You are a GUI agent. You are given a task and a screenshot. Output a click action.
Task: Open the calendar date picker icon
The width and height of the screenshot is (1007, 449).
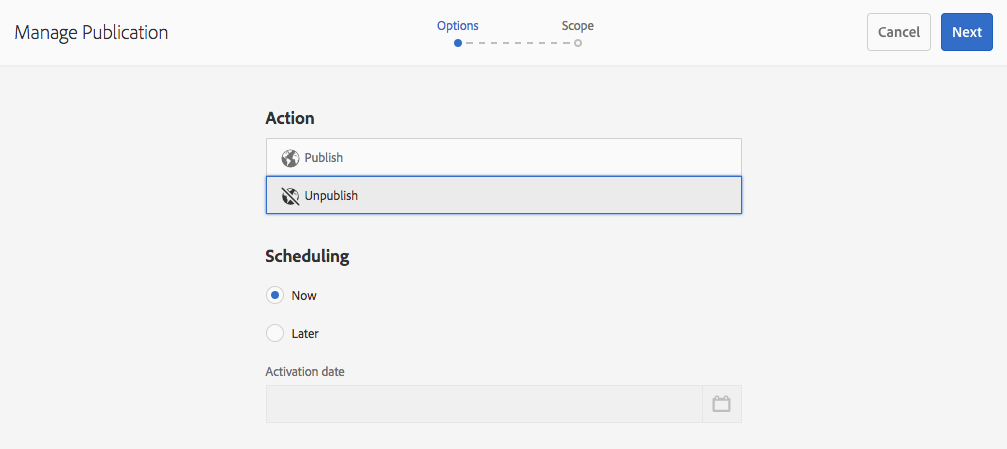[x=721, y=404]
